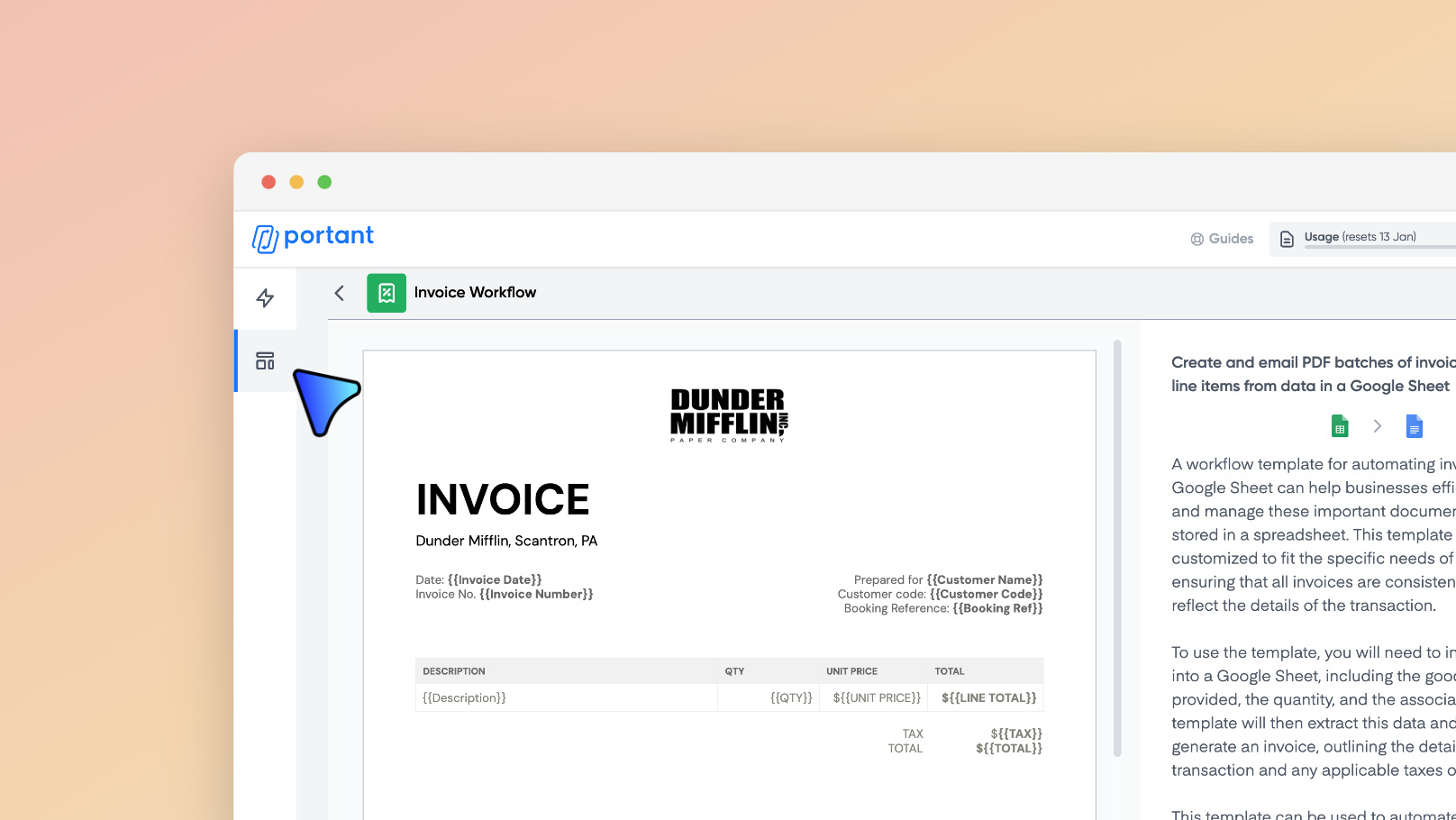Click the {{Invoice Date}} placeholder

[495, 579]
